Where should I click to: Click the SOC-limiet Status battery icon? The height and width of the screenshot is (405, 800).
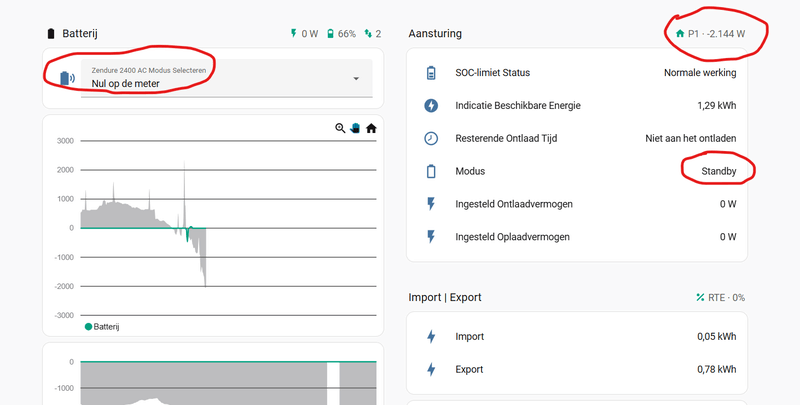point(431,73)
